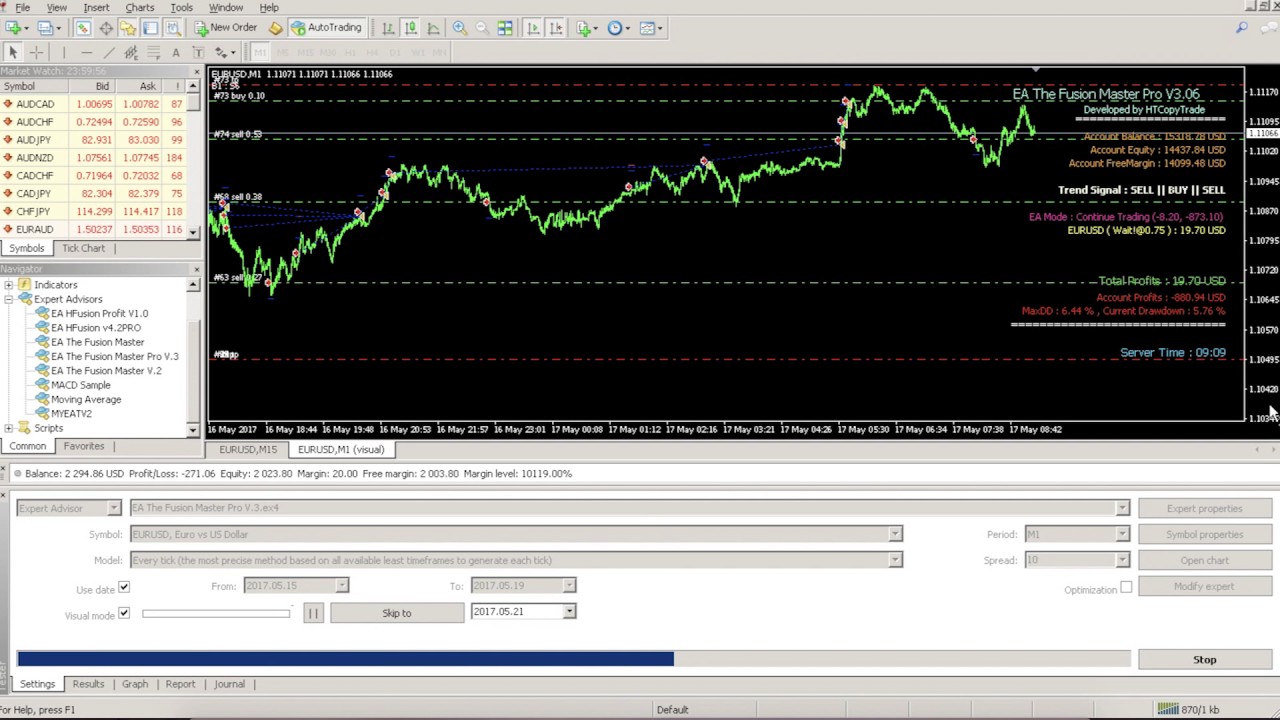1280x720 pixels.
Task: Toggle chart auto scroll icon
Action: pyautogui.click(x=533, y=28)
